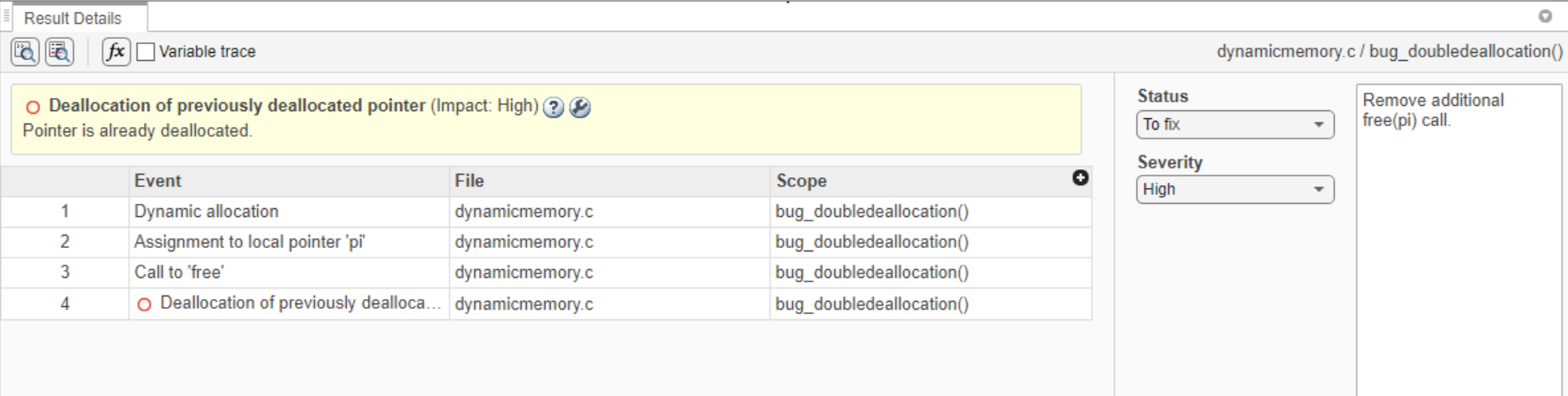Click the plus icon in the Scope header

point(1080,178)
